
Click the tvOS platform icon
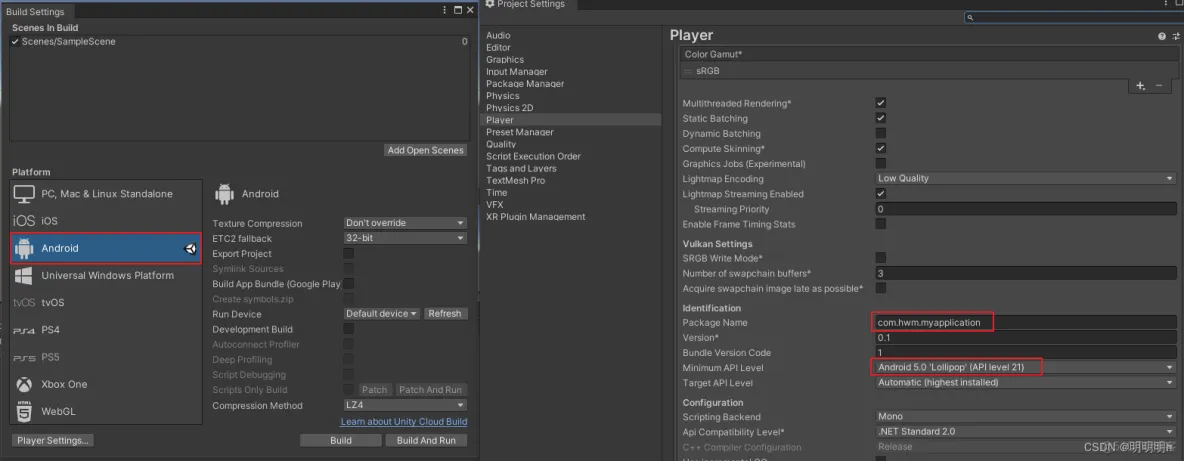click(x=23, y=303)
